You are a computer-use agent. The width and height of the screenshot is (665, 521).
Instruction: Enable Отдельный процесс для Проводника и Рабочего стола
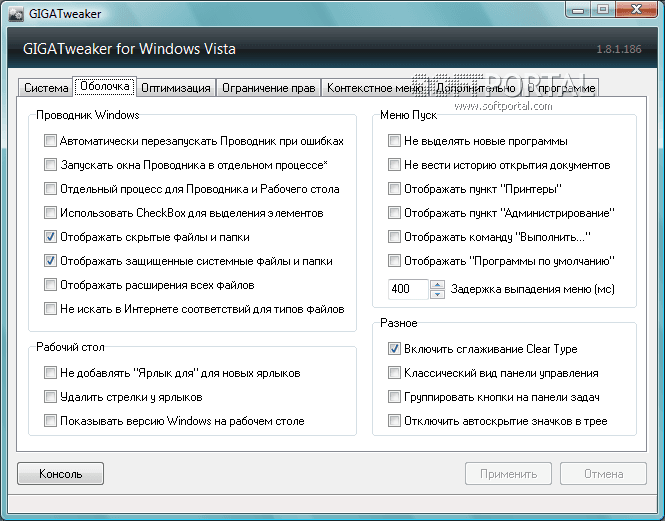[50, 188]
